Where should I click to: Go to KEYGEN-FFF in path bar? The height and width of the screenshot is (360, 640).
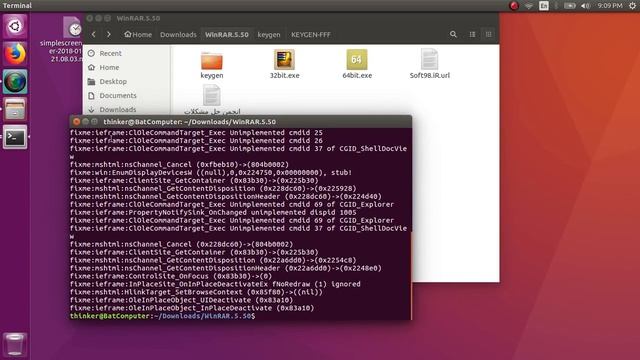coord(311,35)
